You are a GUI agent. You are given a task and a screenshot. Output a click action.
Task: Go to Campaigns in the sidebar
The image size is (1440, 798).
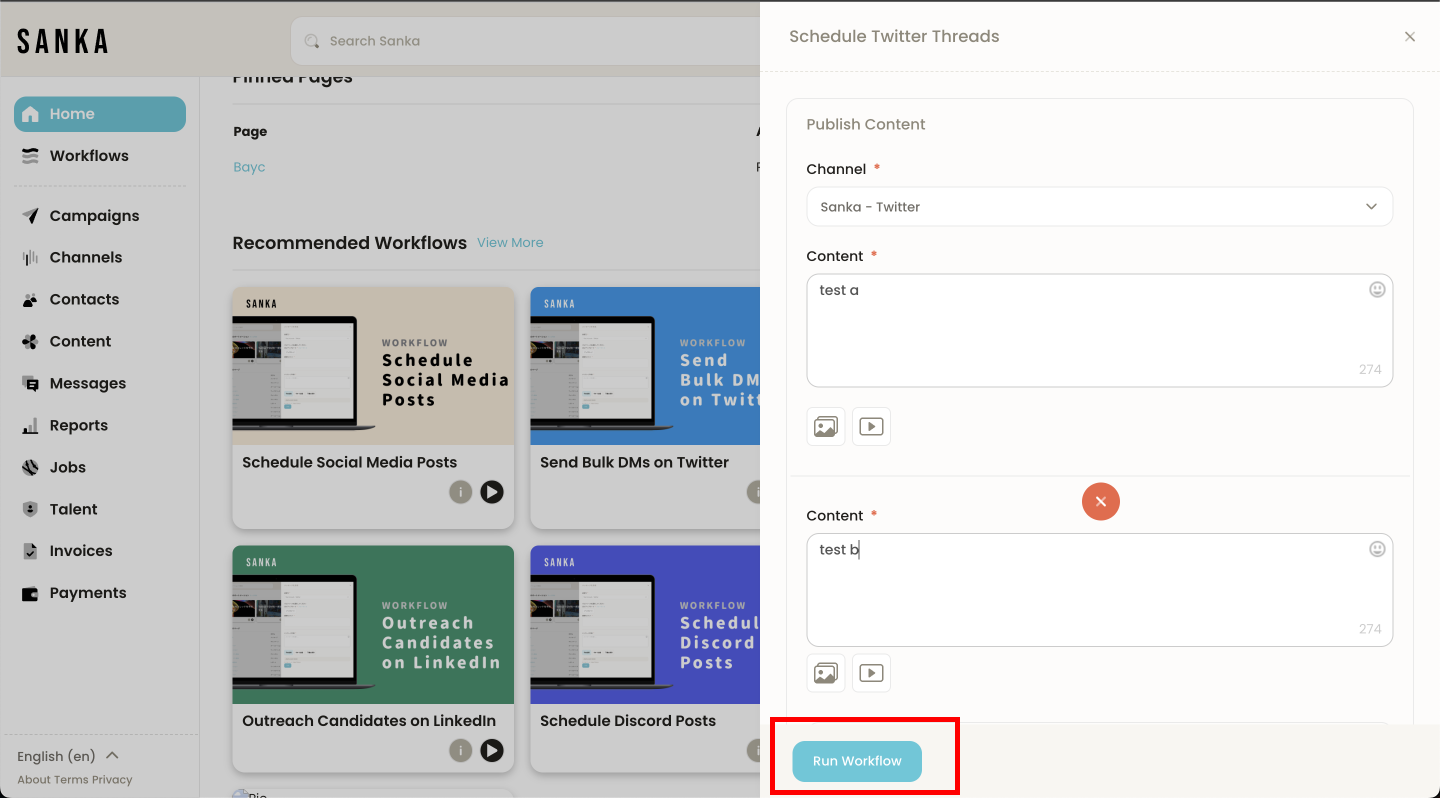(x=94, y=216)
